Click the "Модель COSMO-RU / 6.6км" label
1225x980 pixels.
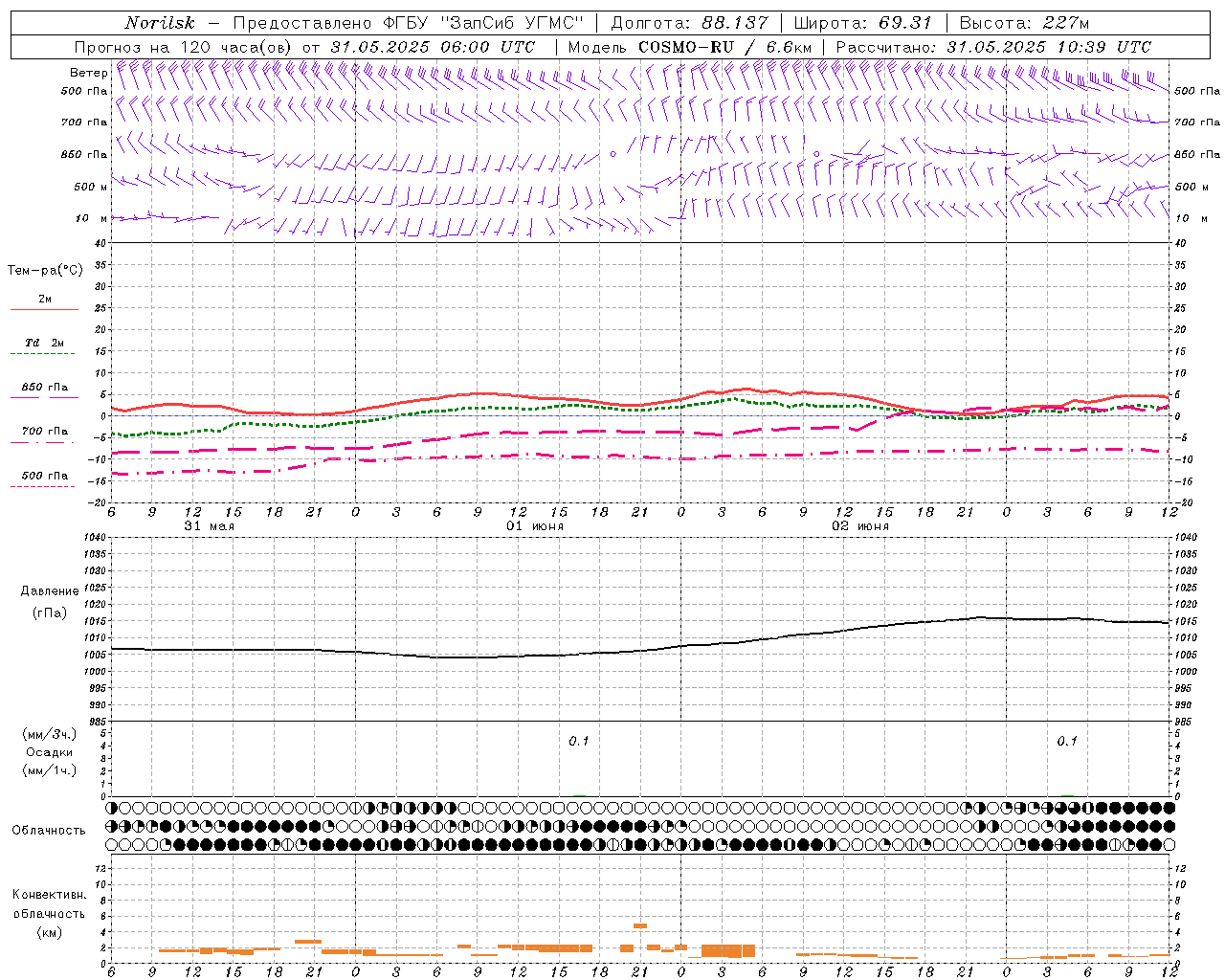[688, 47]
